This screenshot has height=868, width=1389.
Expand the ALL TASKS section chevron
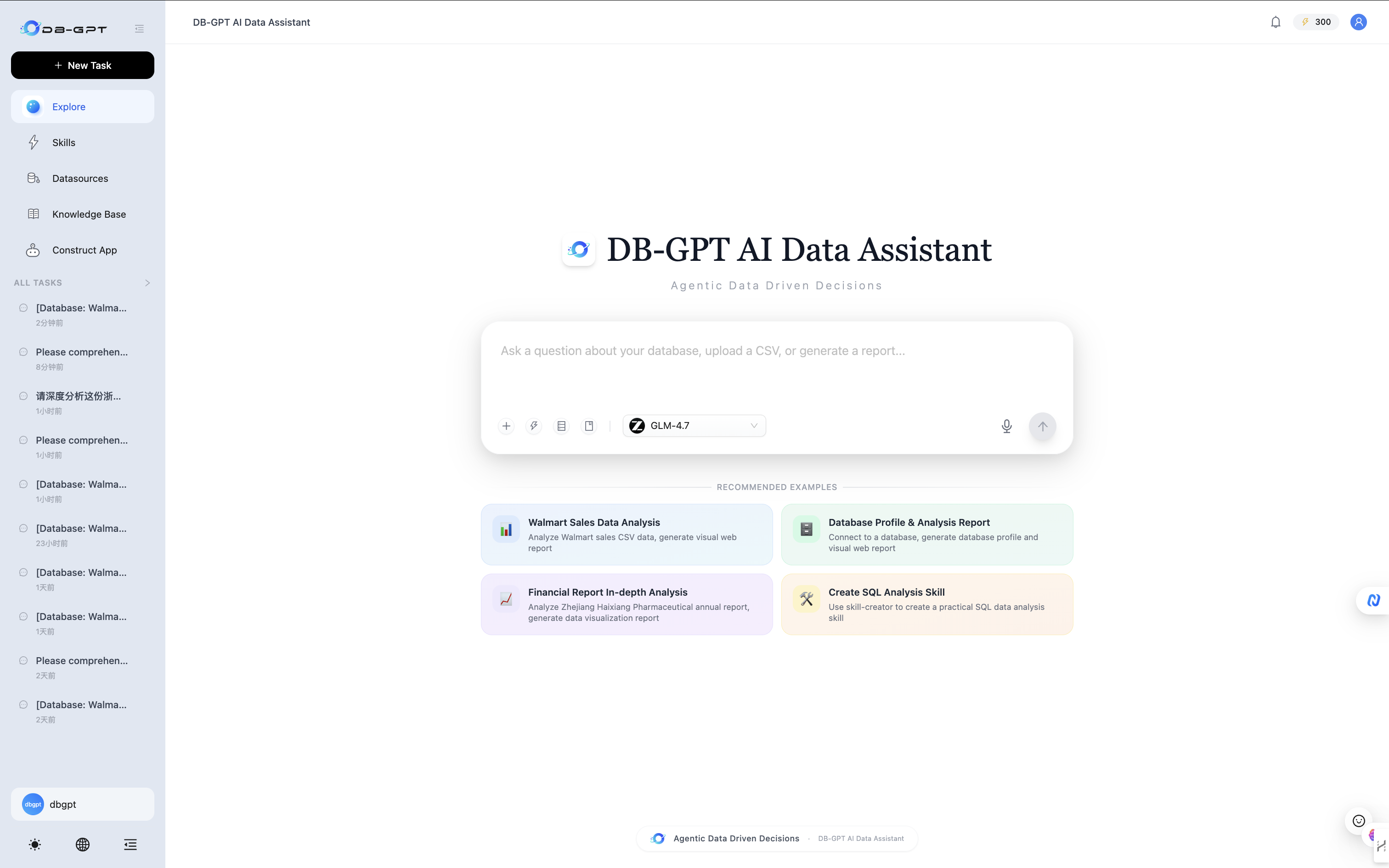tap(147, 282)
